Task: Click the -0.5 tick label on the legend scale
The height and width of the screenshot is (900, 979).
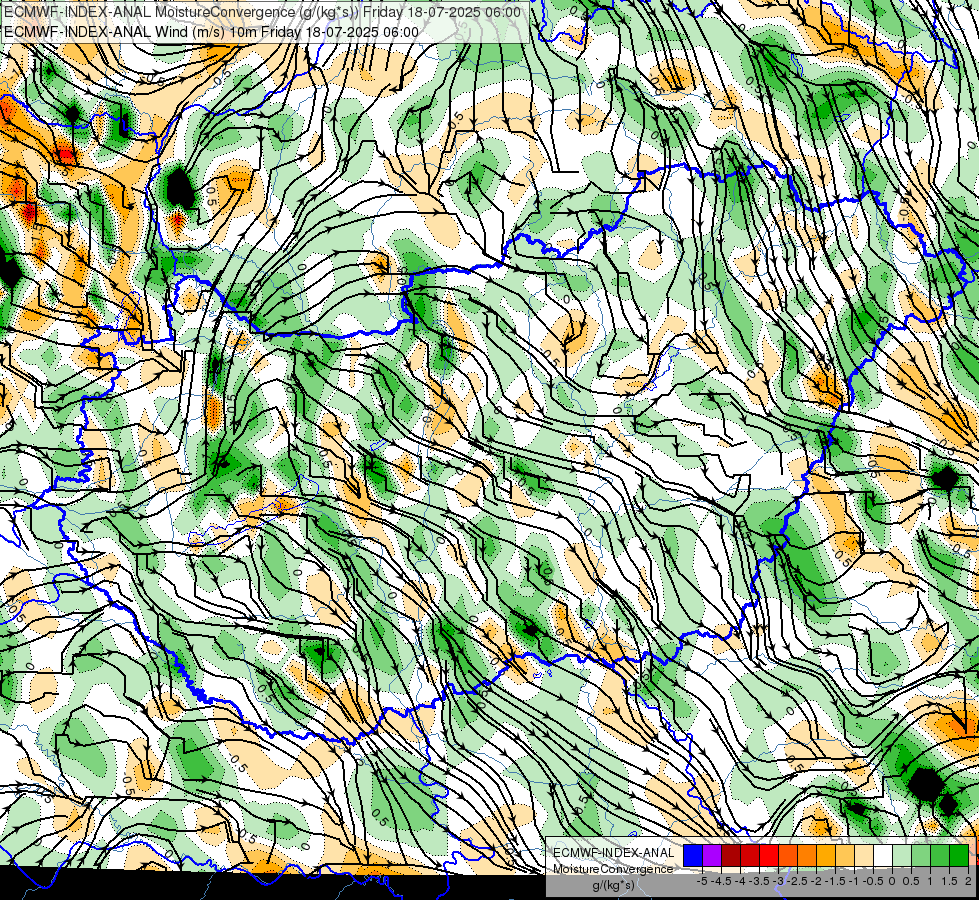Action: pos(873,881)
